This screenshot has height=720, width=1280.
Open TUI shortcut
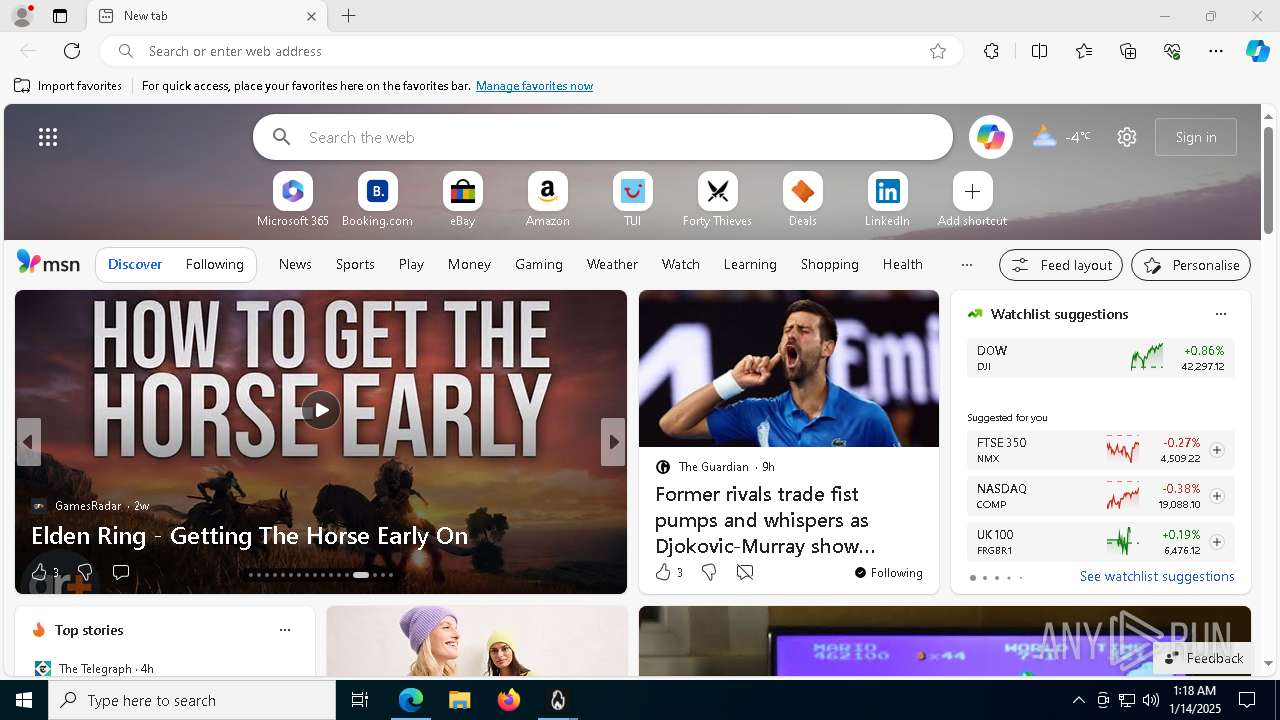(x=632, y=199)
